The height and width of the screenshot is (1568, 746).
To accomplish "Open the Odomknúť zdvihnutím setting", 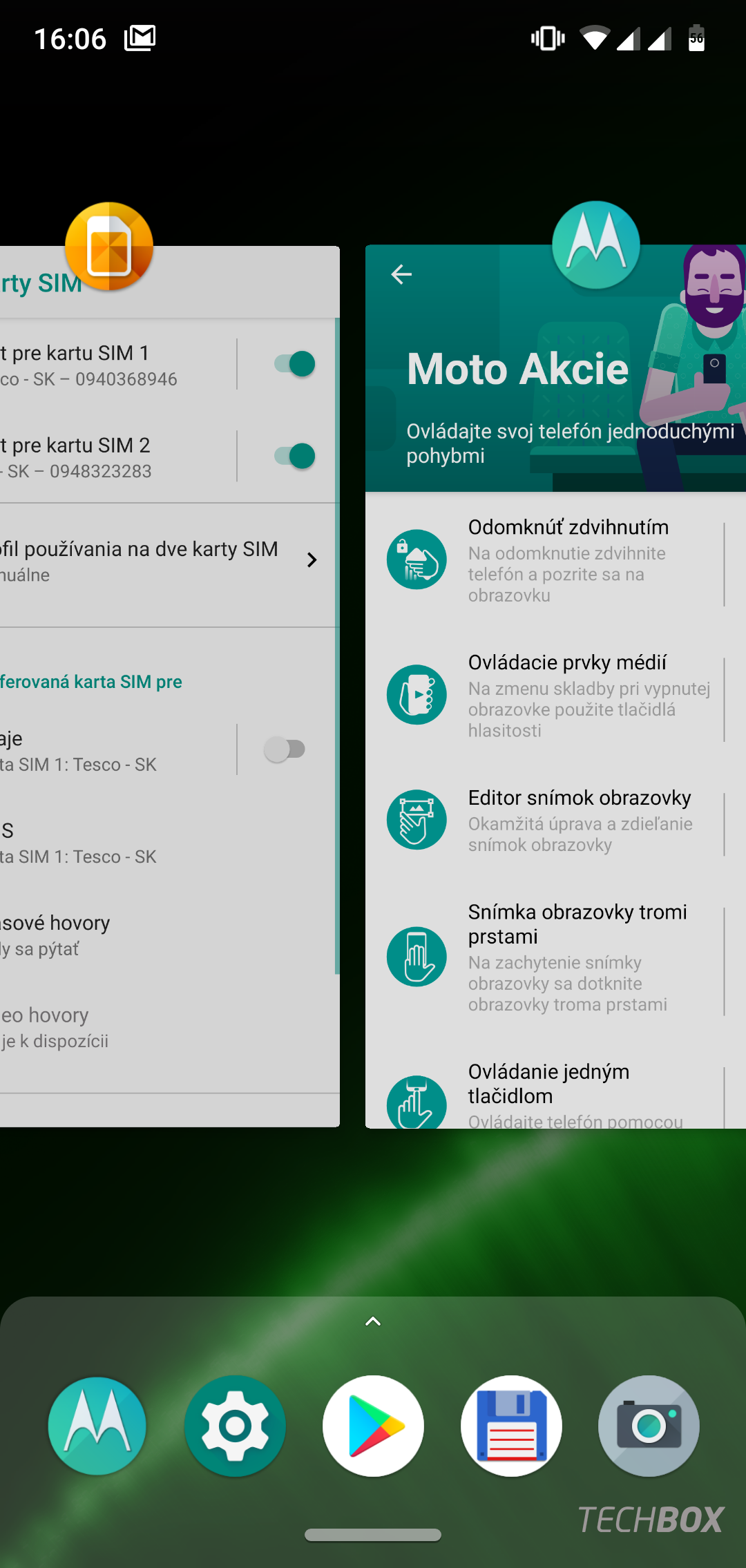I will click(x=555, y=560).
